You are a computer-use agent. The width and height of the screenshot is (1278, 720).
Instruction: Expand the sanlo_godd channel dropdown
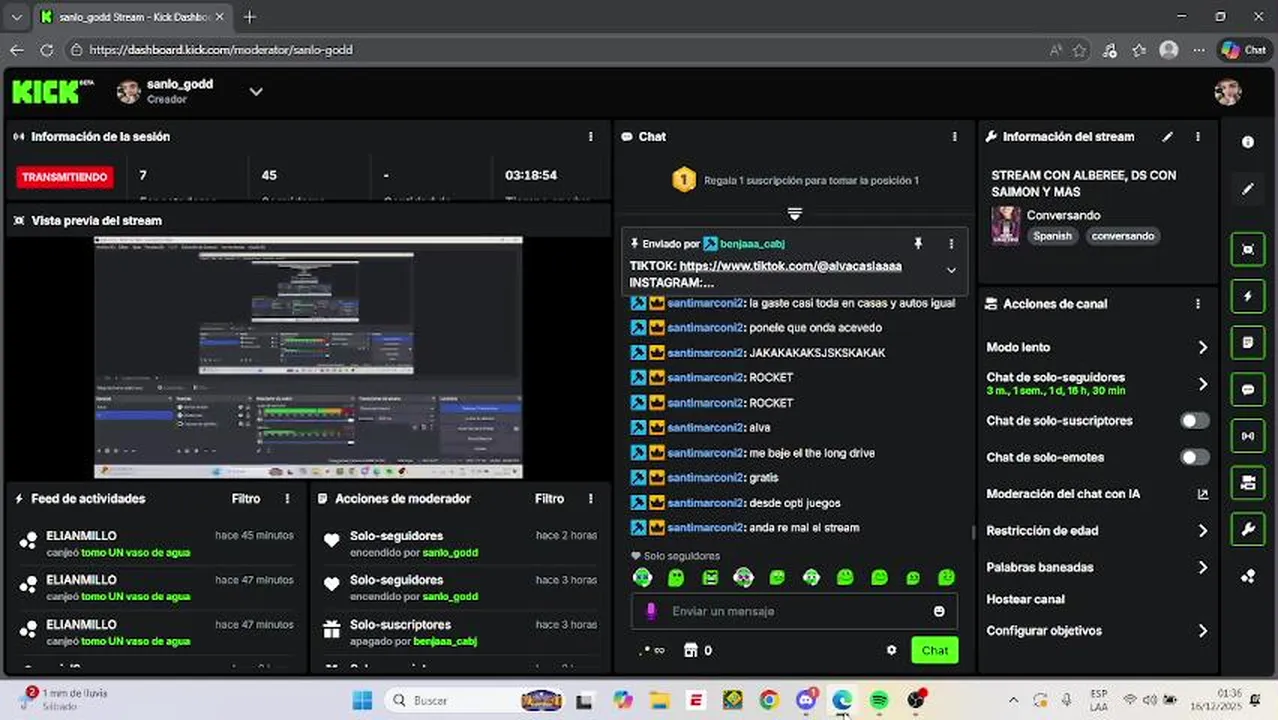tap(256, 92)
